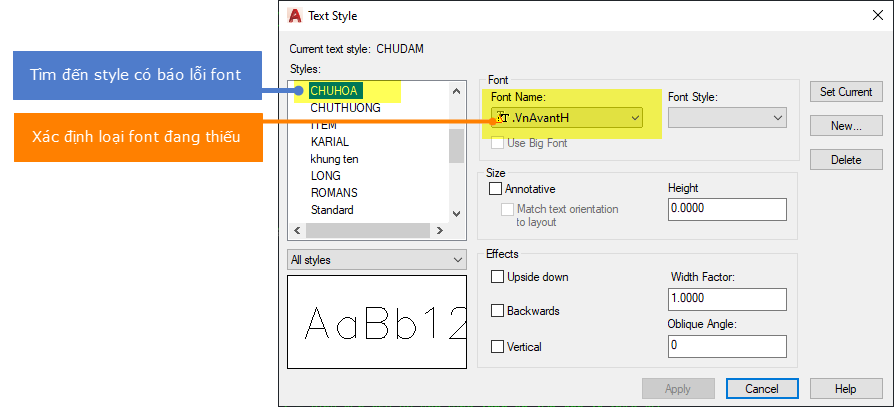Click styles list scroll down arrow
The height and width of the screenshot is (407, 894).
[x=456, y=214]
